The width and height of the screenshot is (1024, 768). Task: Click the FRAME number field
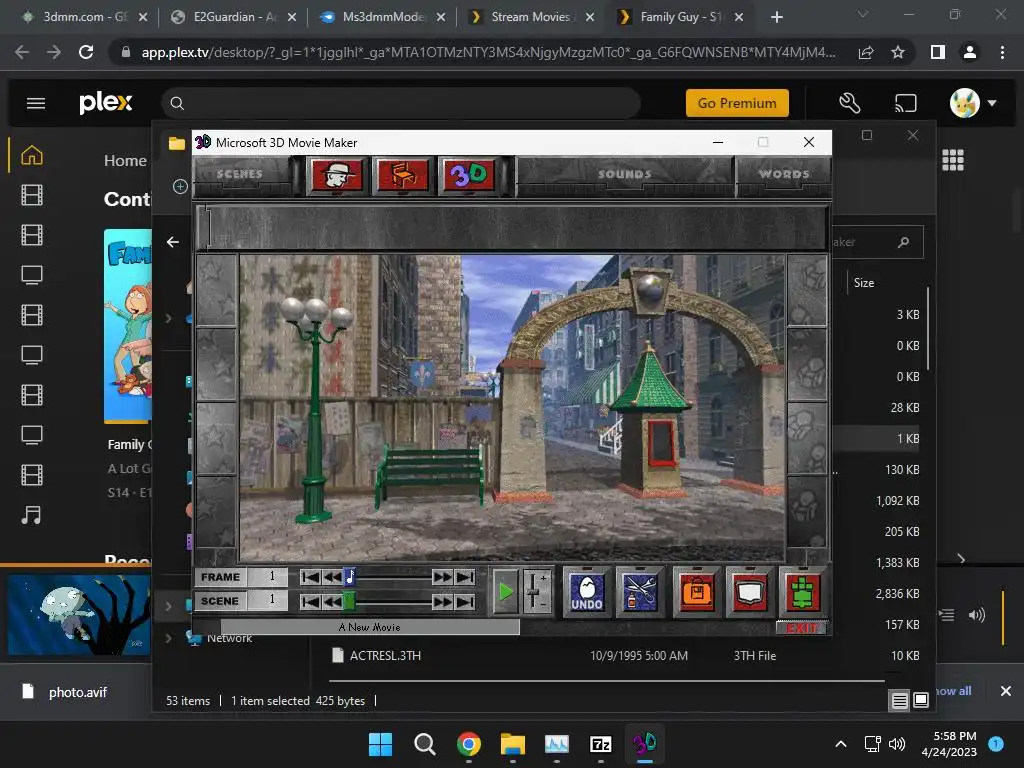[x=267, y=577]
